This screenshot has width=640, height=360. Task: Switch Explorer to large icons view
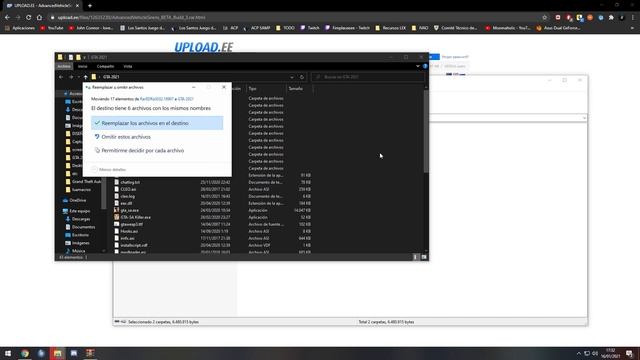click(424, 257)
